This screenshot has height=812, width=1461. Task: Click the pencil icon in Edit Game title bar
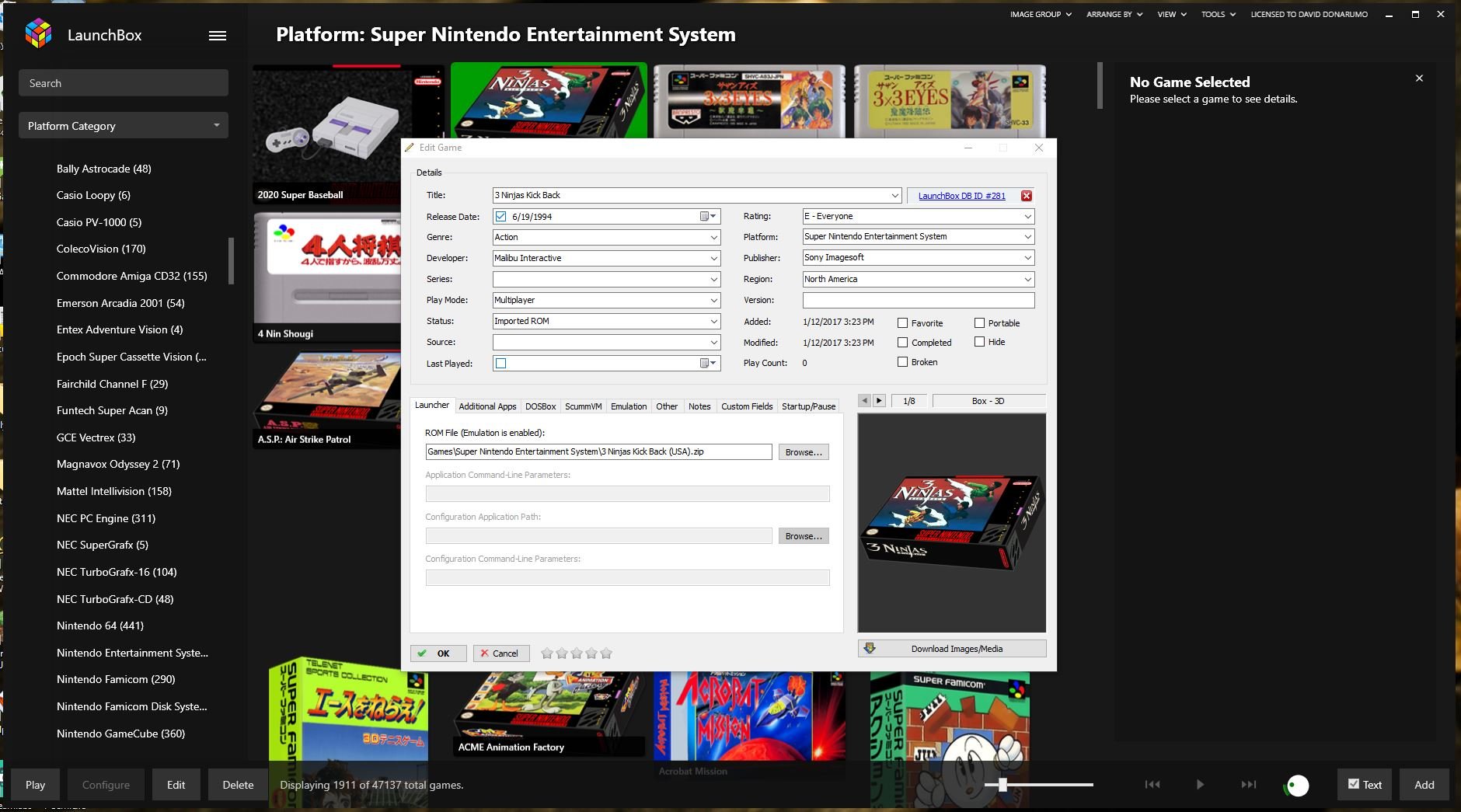coord(410,148)
